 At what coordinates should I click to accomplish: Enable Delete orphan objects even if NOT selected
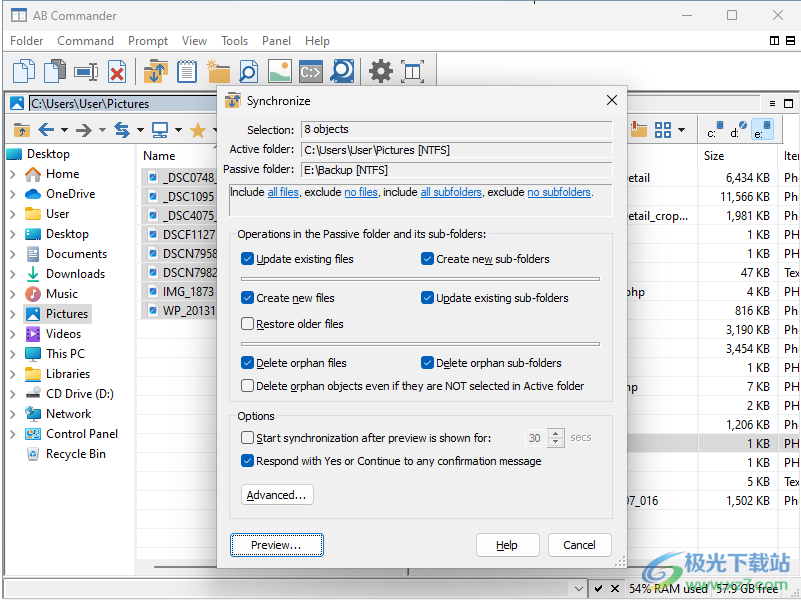247,386
